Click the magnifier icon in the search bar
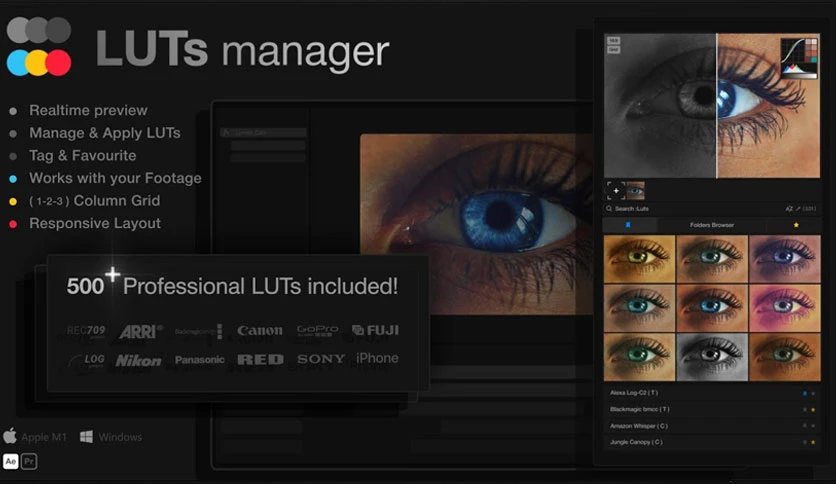The width and height of the screenshot is (836, 484). coord(609,208)
